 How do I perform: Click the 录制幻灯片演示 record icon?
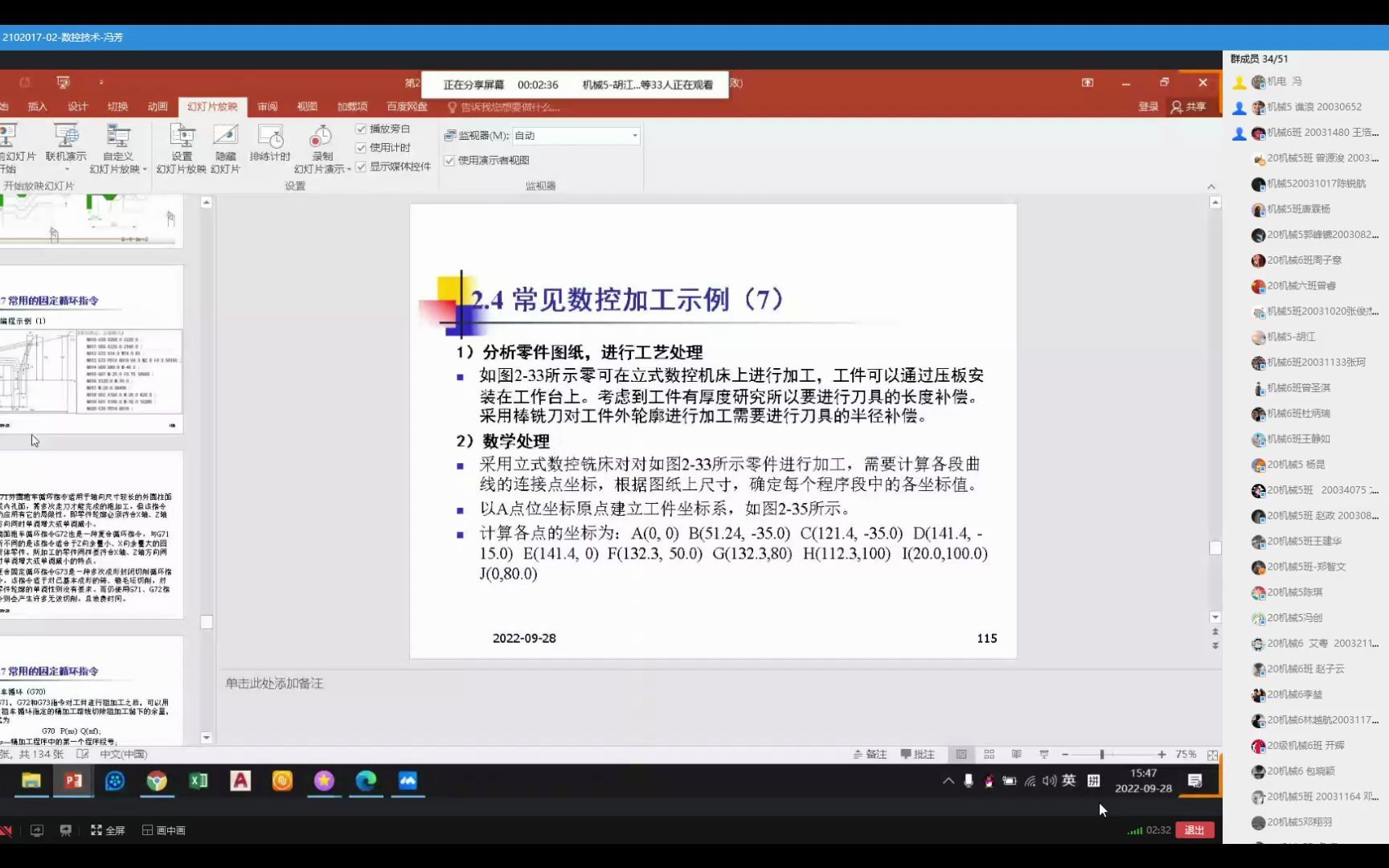(322, 136)
